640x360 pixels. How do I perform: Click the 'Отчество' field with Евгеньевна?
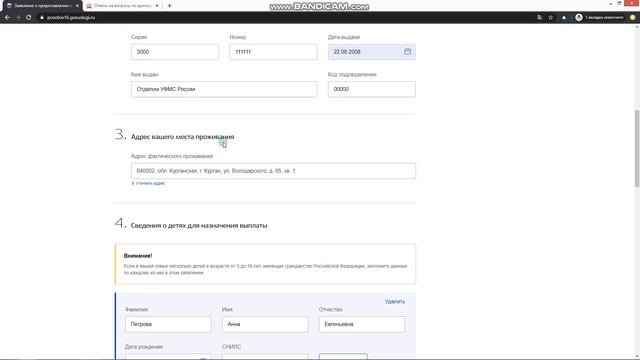(x=362, y=324)
